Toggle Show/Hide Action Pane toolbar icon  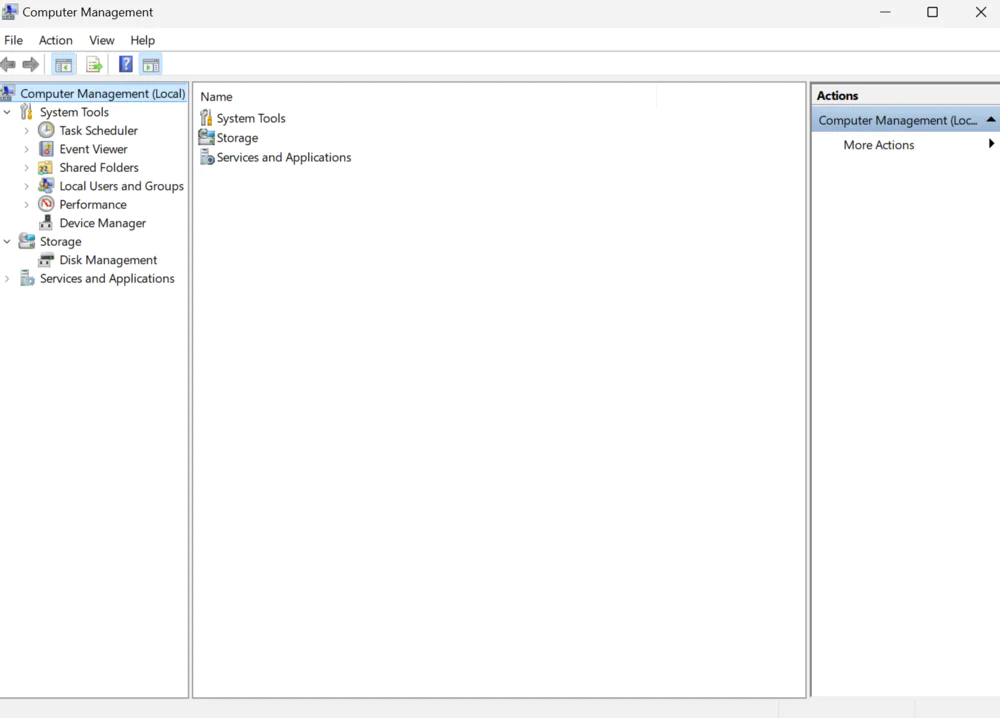(x=151, y=64)
